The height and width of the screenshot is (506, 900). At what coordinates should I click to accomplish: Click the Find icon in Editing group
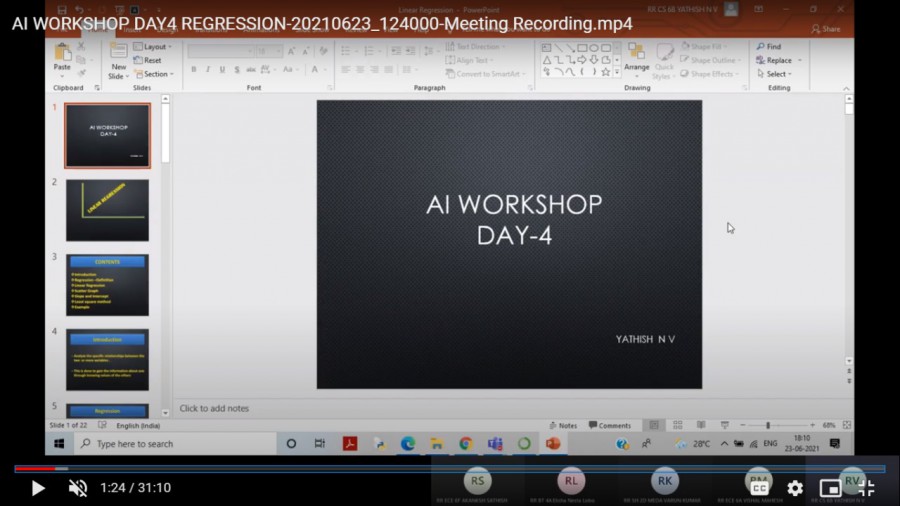coord(768,47)
